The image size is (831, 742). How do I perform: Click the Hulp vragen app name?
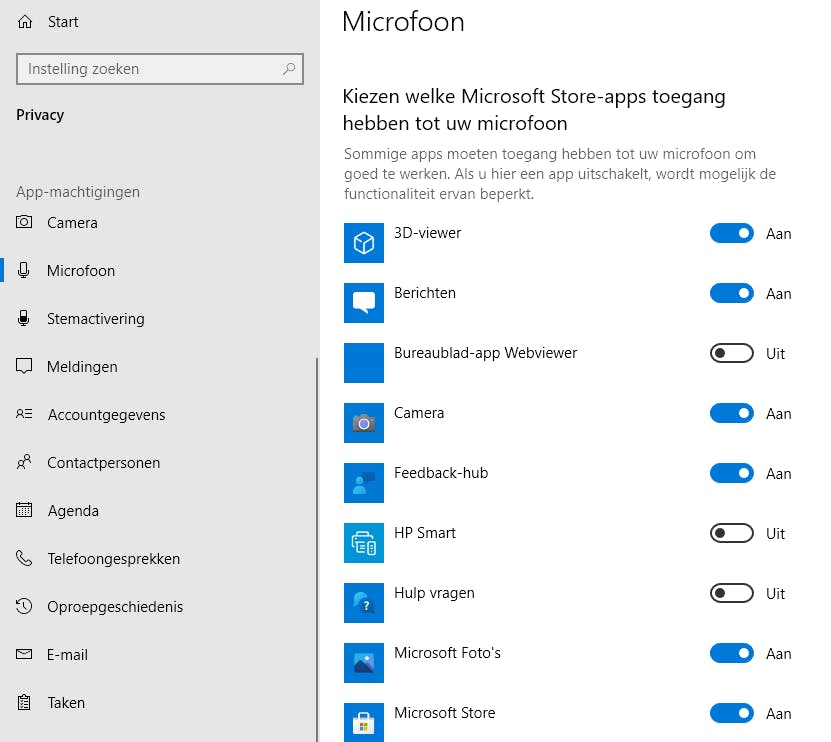pos(434,593)
